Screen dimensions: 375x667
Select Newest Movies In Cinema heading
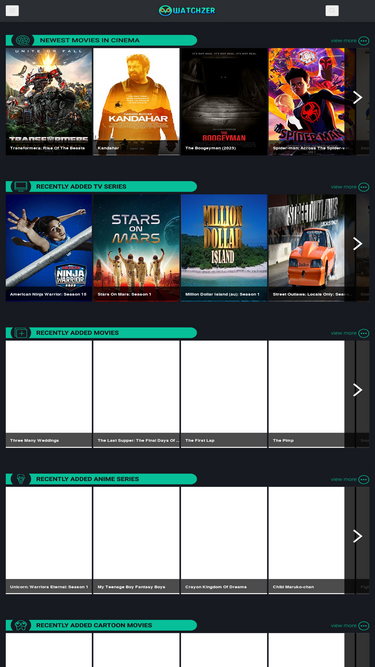click(90, 40)
